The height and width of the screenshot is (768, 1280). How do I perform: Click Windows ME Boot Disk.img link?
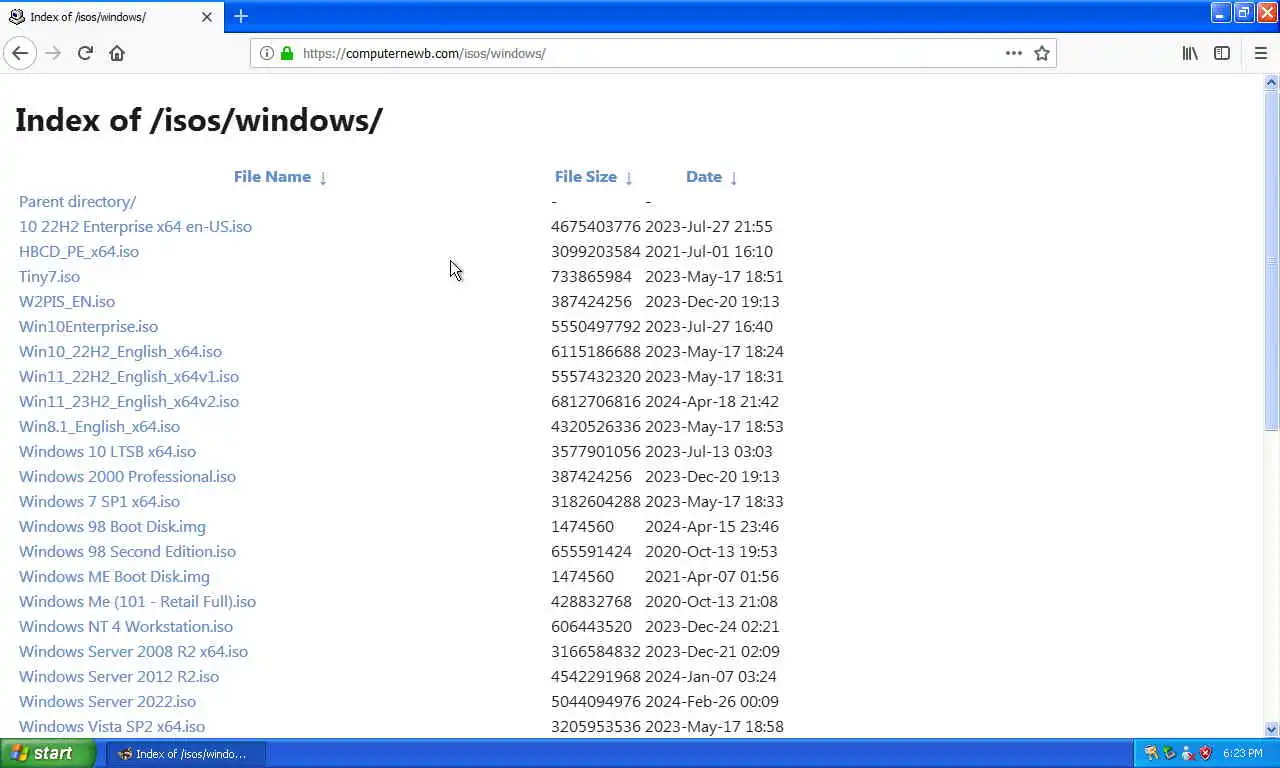(114, 576)
